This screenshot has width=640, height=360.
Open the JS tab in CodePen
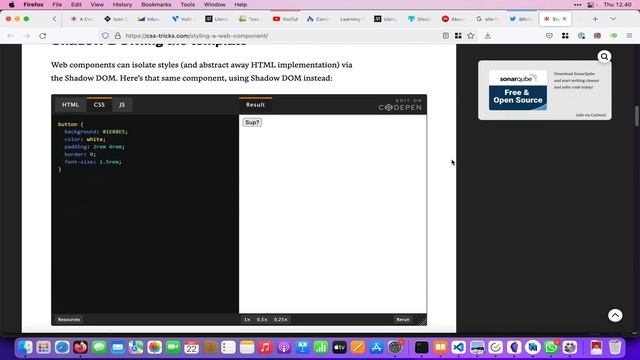pyautogui.click(x=122, y=105)
